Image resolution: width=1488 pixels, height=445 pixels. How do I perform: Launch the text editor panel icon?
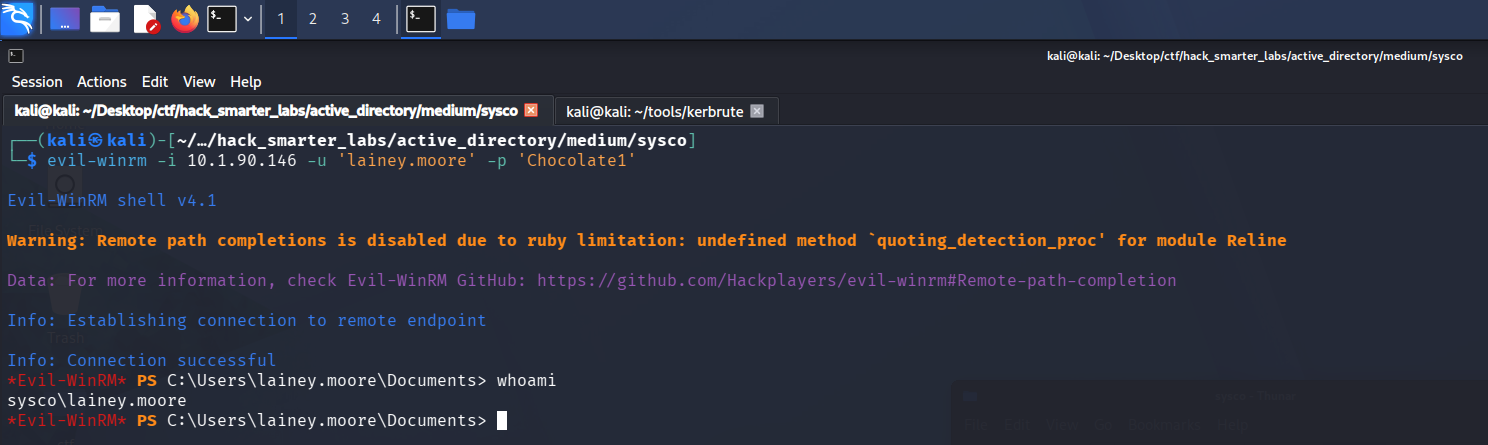pos(145,18)
